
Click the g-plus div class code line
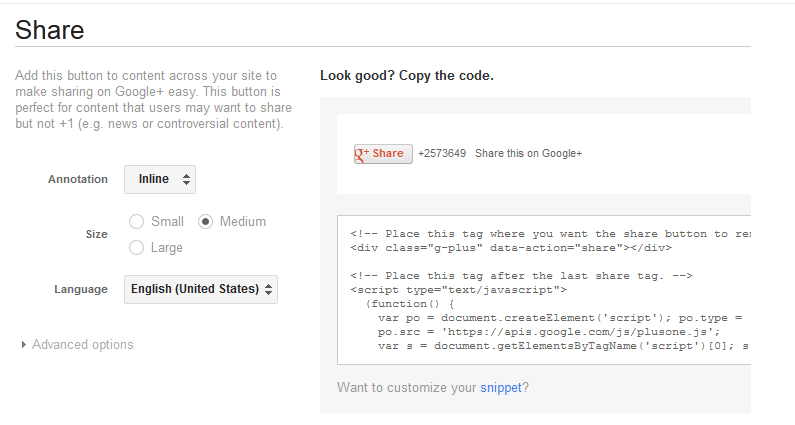511,248
